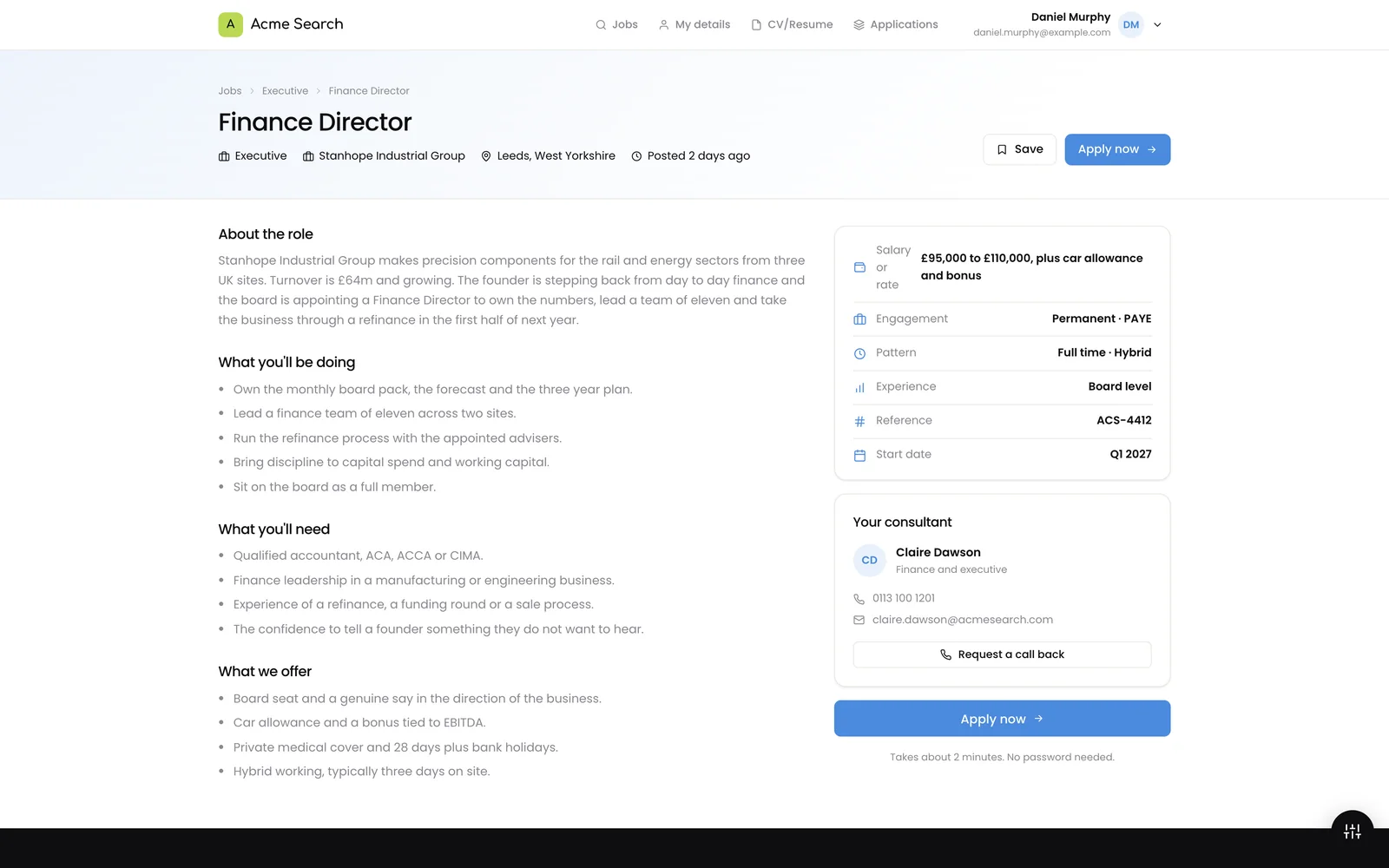The image size is (1389, 868).
Task: Save this job with the bookmark button
Action: pyautogui.click(x=1019, y=149)
